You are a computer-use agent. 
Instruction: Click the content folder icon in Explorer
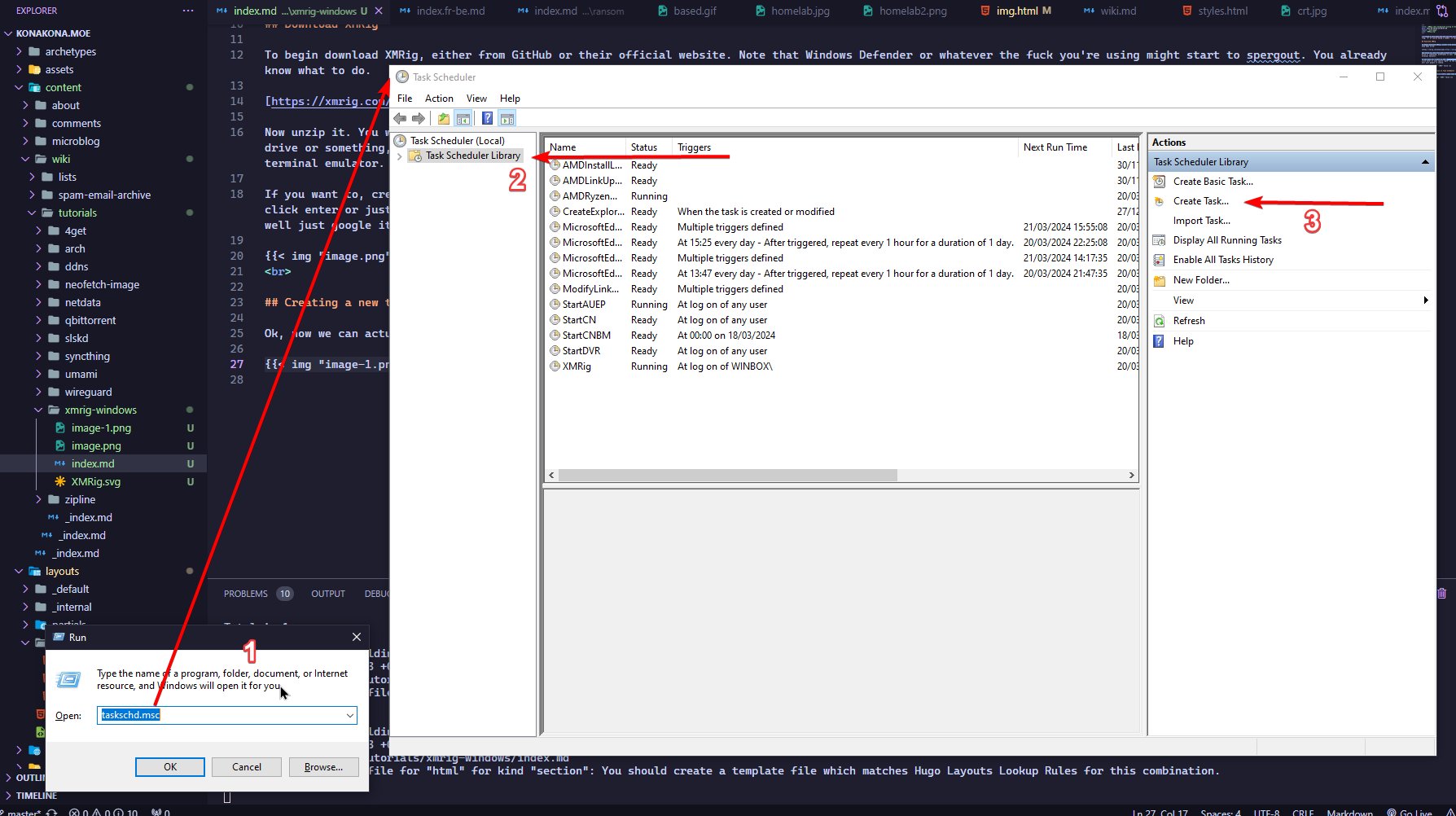(35, 87)
